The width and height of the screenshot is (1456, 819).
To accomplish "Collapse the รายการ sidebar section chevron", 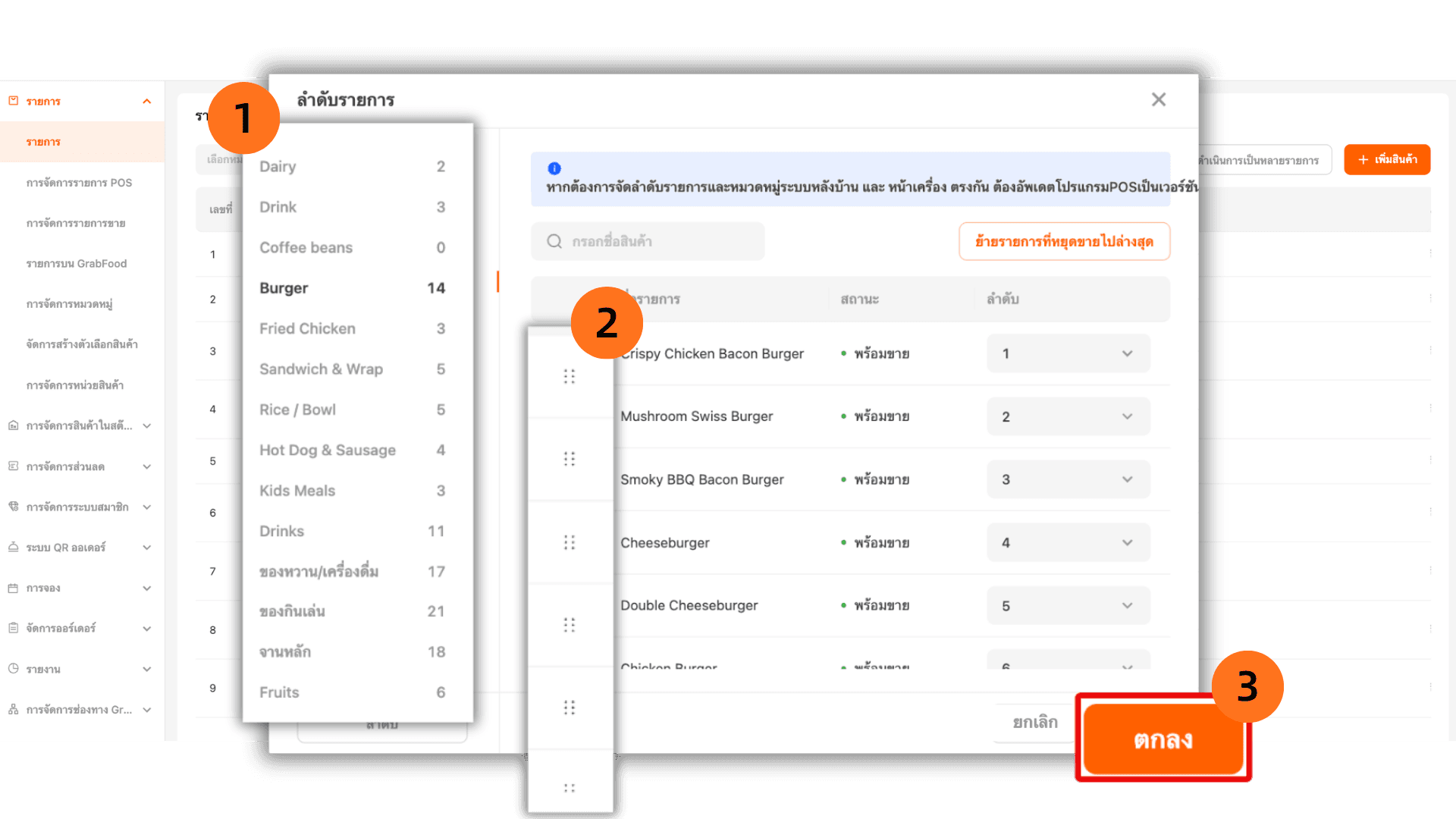I will 147,102.
